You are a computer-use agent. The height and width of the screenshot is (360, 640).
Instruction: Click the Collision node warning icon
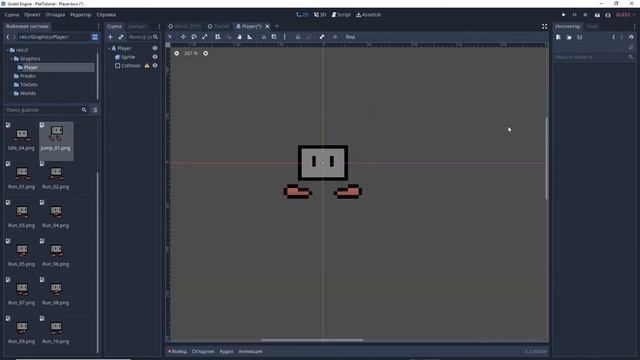(x=147, y=66)
